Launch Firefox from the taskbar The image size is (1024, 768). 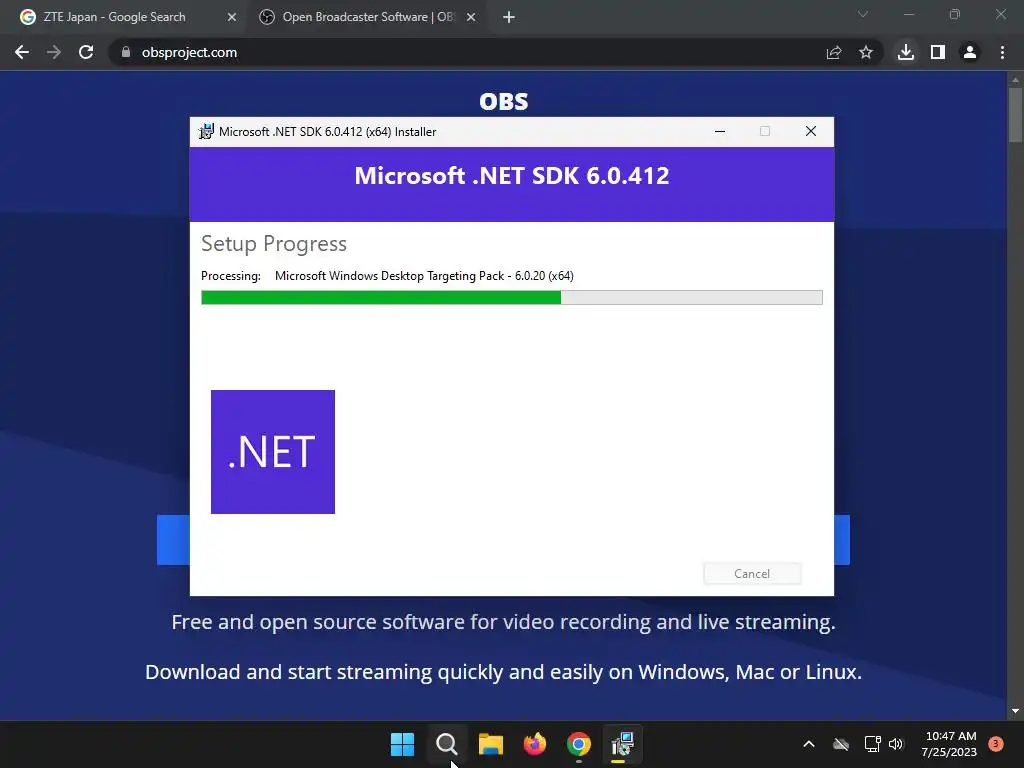(535, 744)
